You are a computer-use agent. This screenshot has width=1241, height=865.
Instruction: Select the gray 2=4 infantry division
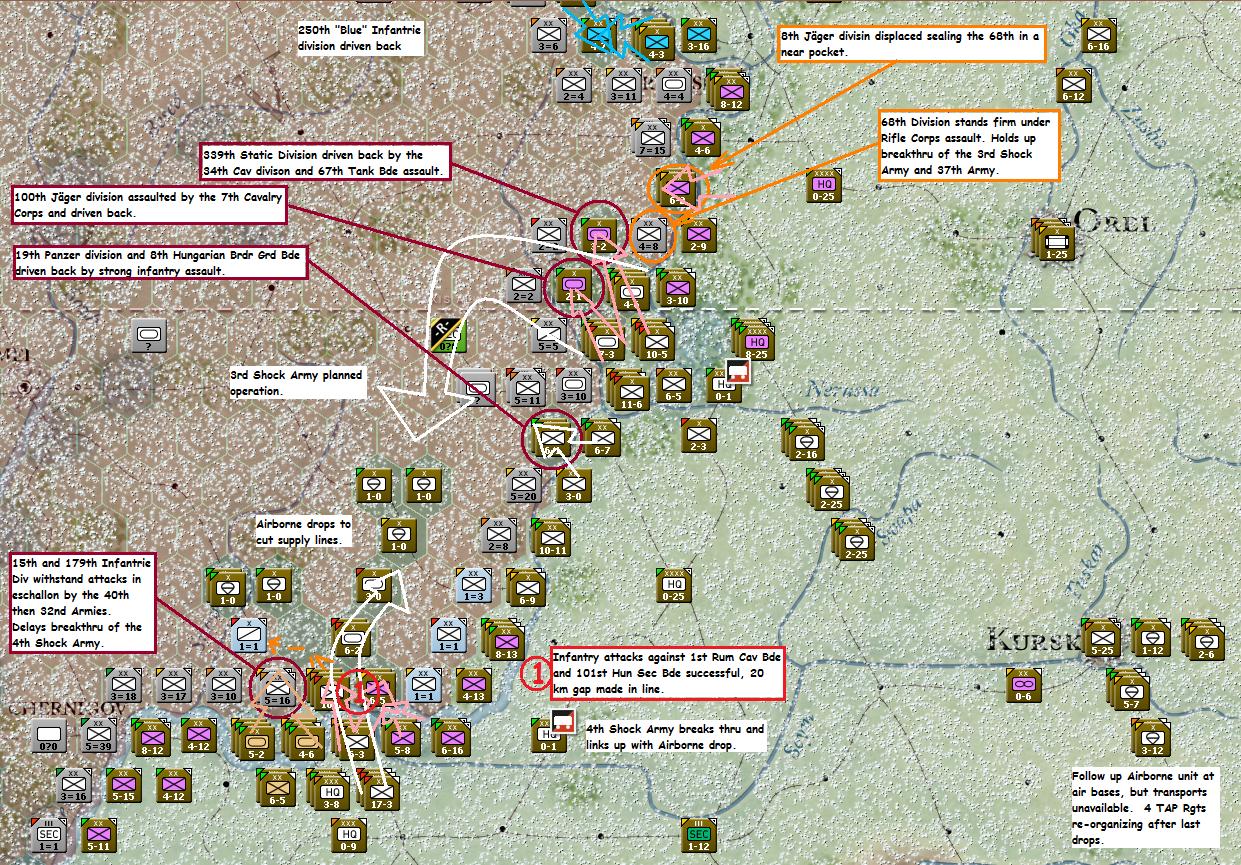[x=575, y=85]
